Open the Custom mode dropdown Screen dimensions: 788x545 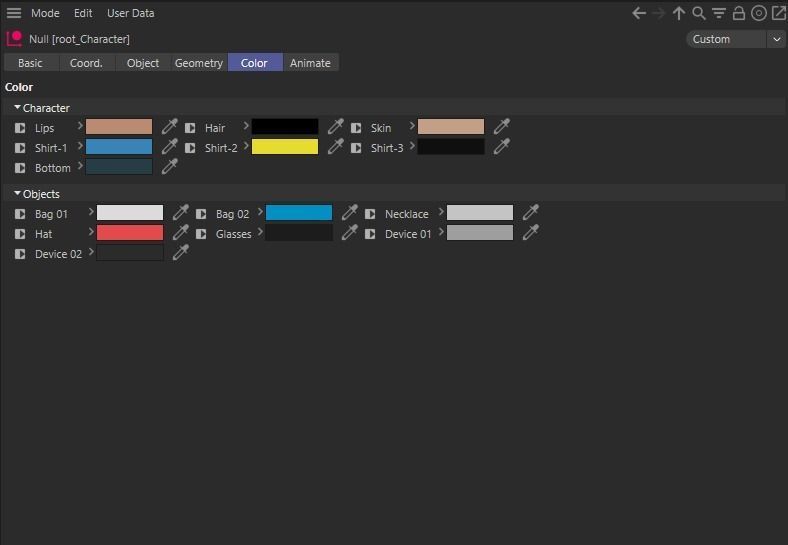[x=736, y=39]
